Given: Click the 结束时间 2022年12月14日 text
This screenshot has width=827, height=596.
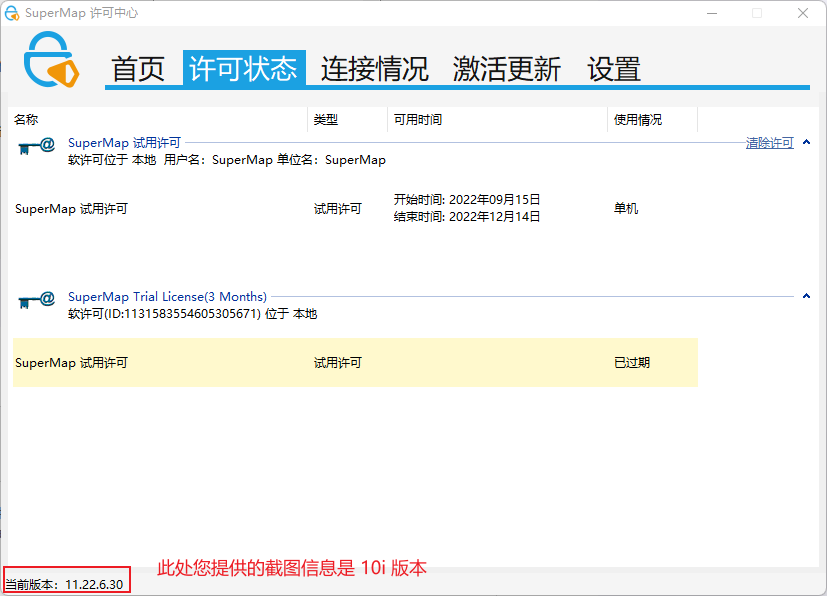Looking at the screenshot, I should pyautogui.click(x=467, y=217).
